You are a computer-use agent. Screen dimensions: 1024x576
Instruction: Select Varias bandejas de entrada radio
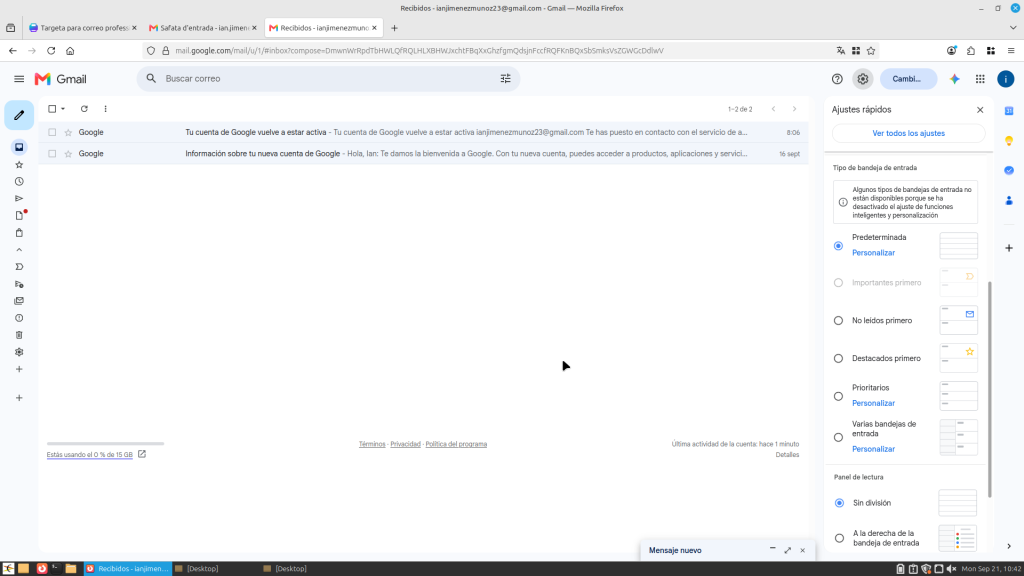tap(839, 438)
